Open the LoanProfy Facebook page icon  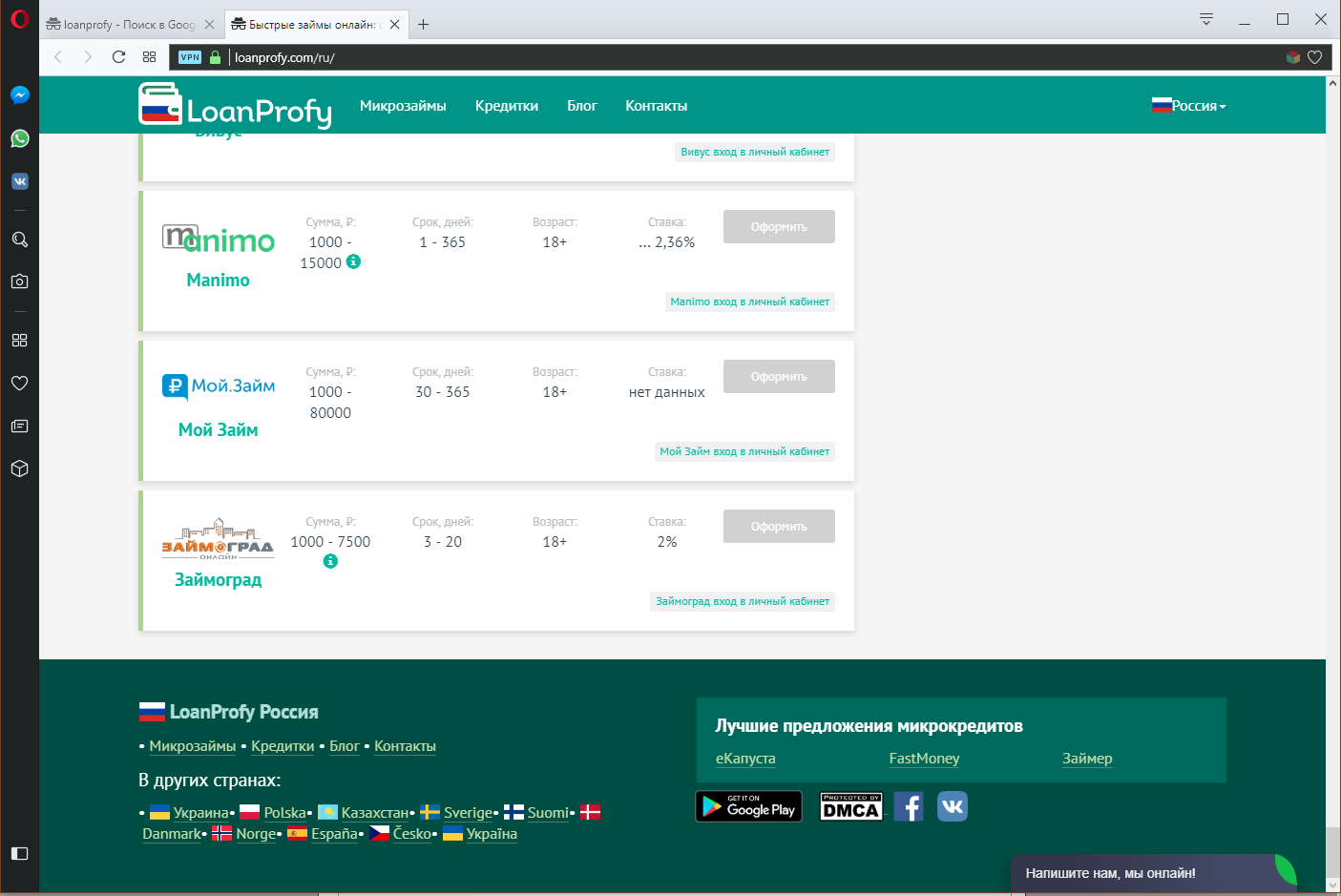pyautogui.click(x=909, y=806)
